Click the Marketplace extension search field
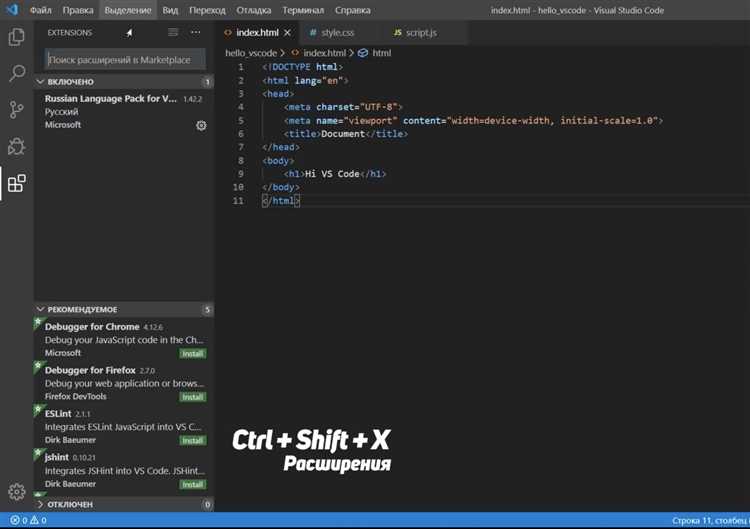Image resolution: width=750 pixels, height=529 pixels. (125, 60)
